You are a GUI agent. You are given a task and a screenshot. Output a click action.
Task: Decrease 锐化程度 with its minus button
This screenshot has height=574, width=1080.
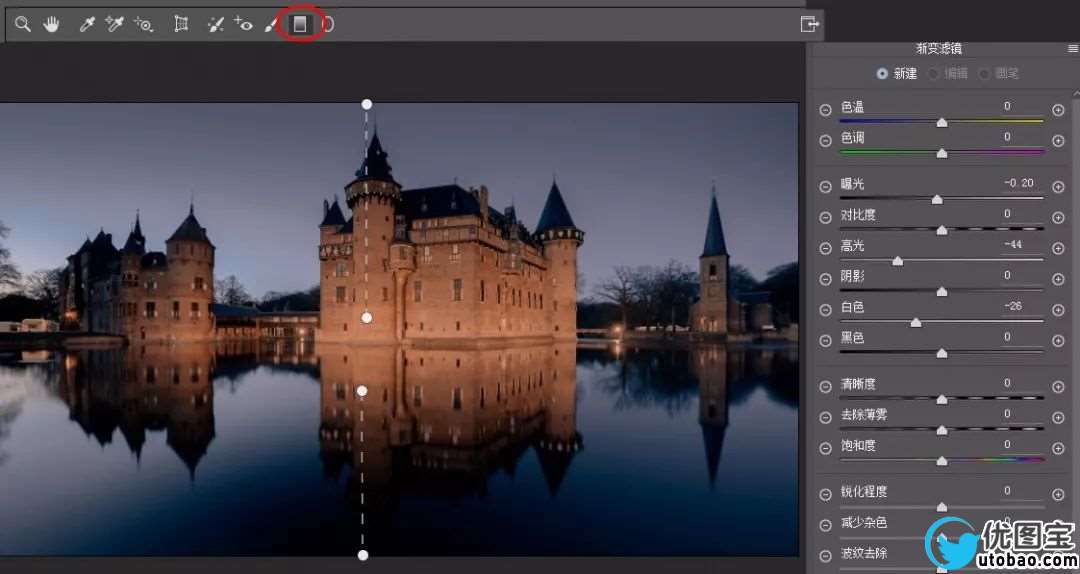pos(825,494)
